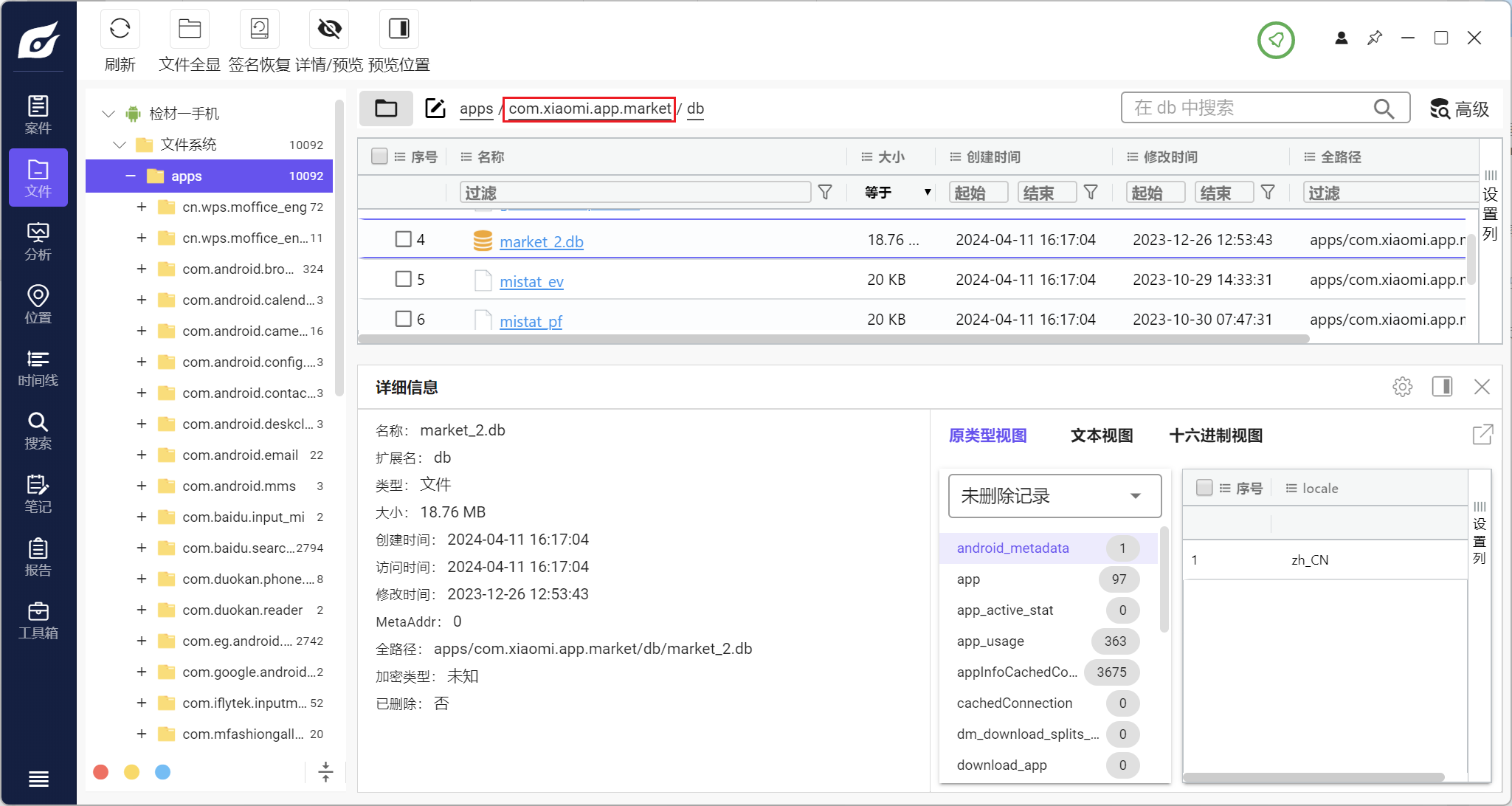Image resolution: width=1512 pixels, height=806 pixels.
Task: Open the preview in external window icon
Action: point(1482,435)
